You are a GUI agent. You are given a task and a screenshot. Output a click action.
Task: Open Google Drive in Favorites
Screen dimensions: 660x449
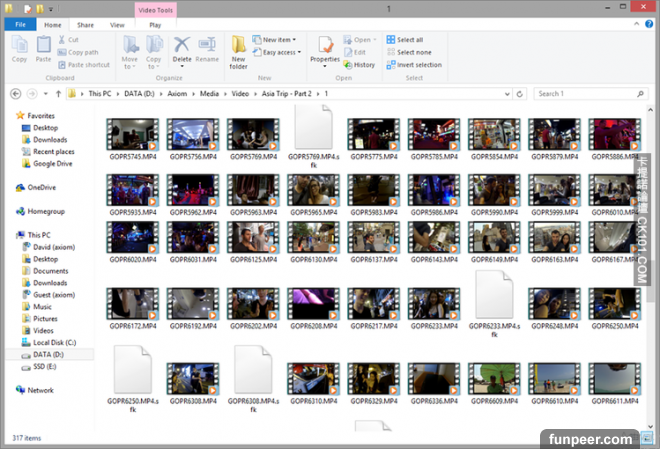coord(52,163)
